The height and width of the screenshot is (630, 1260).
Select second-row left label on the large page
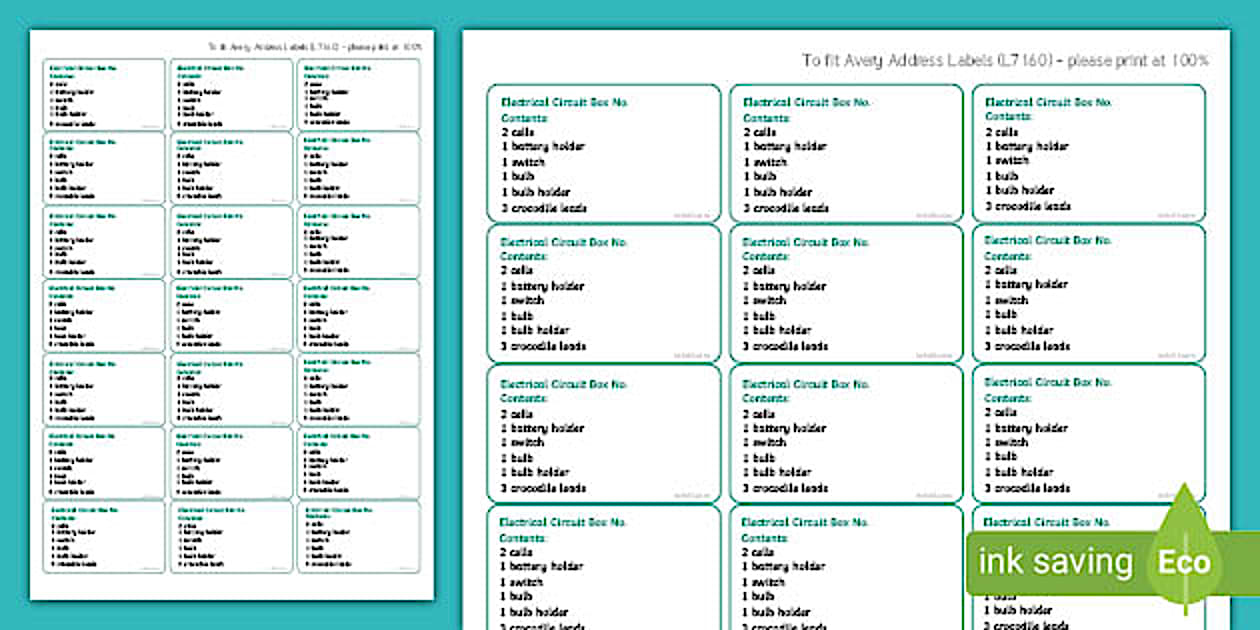click(x=603, y=293)
